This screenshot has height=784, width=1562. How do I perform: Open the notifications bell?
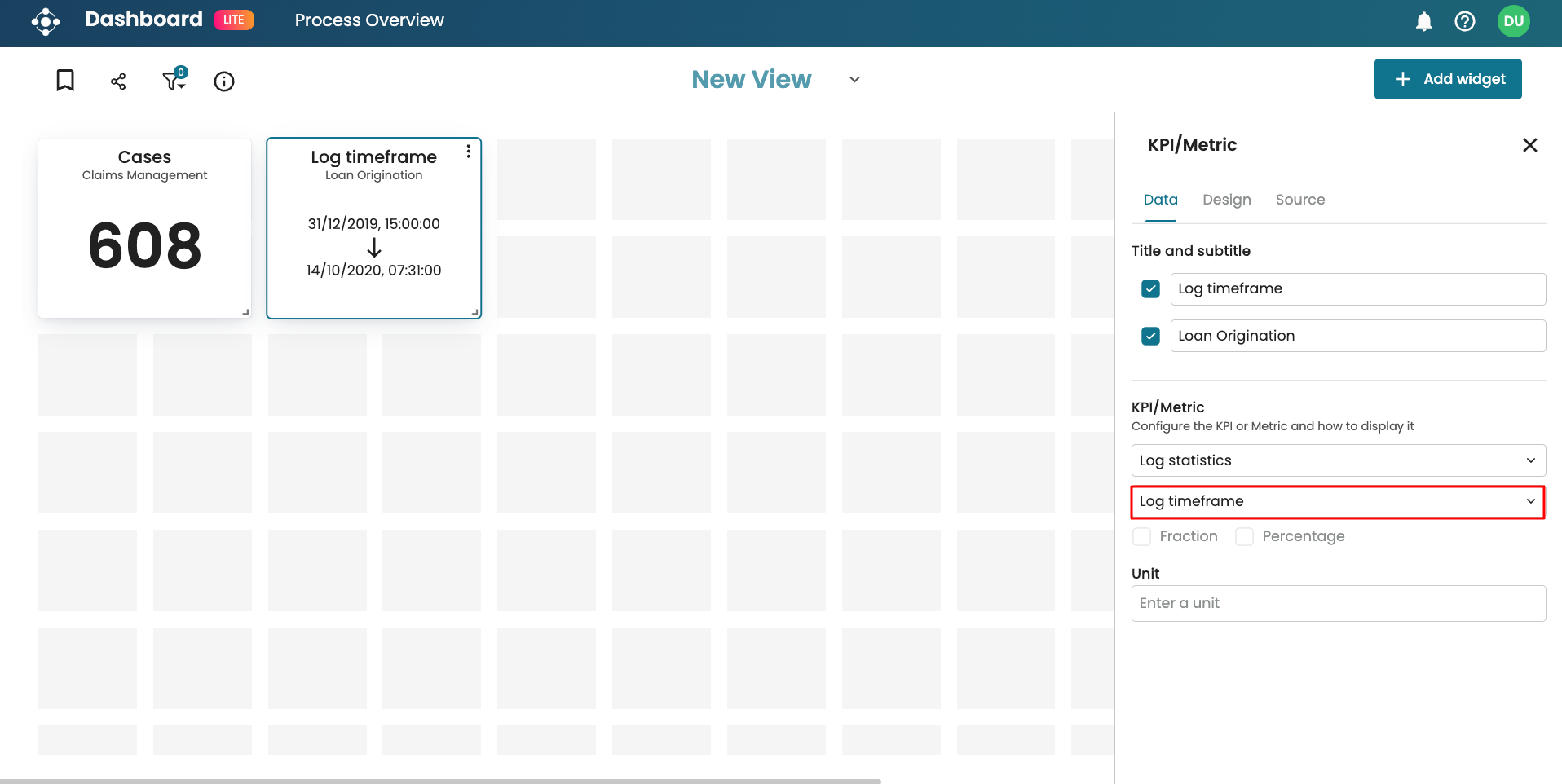[x=1423, y=21]
